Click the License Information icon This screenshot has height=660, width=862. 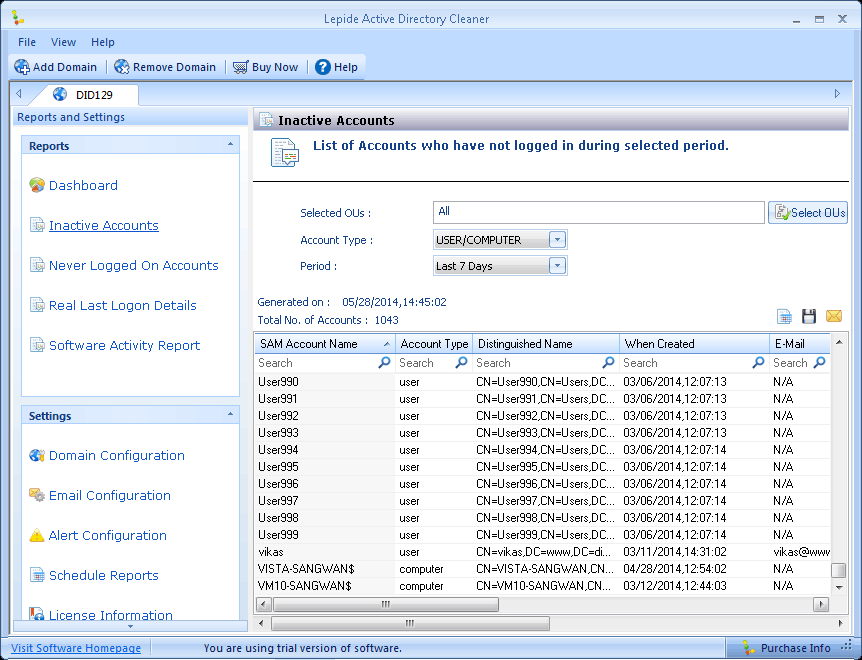point(37,613)
